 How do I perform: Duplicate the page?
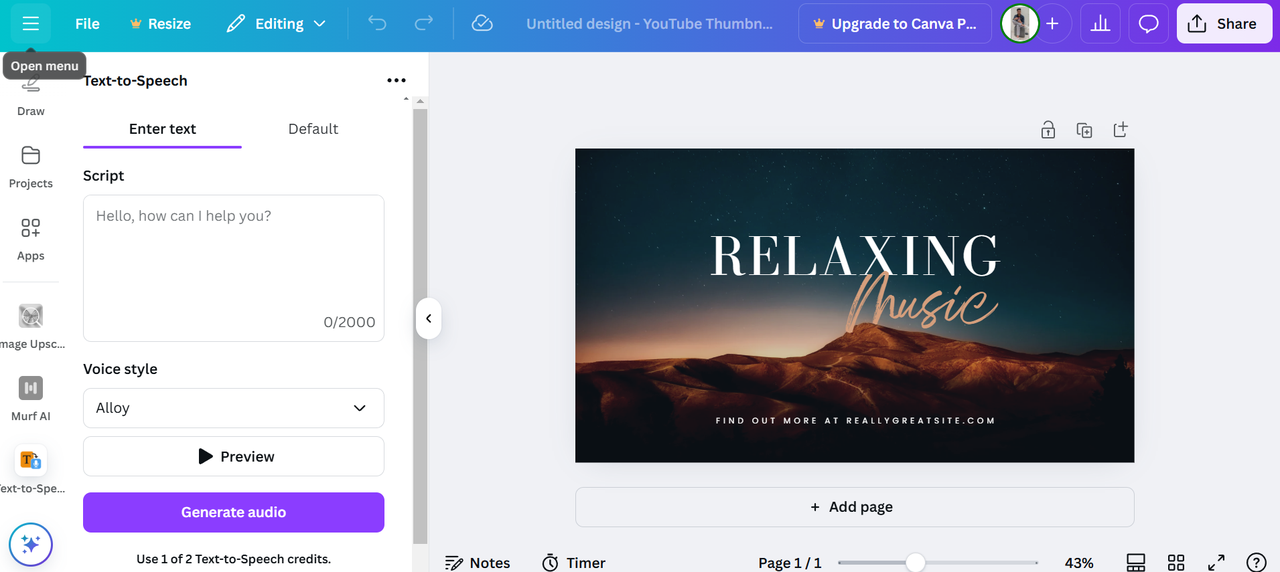click(1084, 130)
